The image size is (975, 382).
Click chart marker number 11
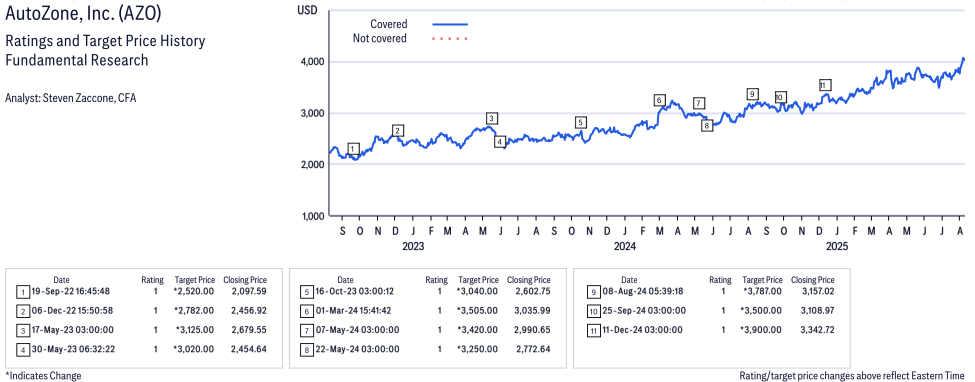coord(825,85)
